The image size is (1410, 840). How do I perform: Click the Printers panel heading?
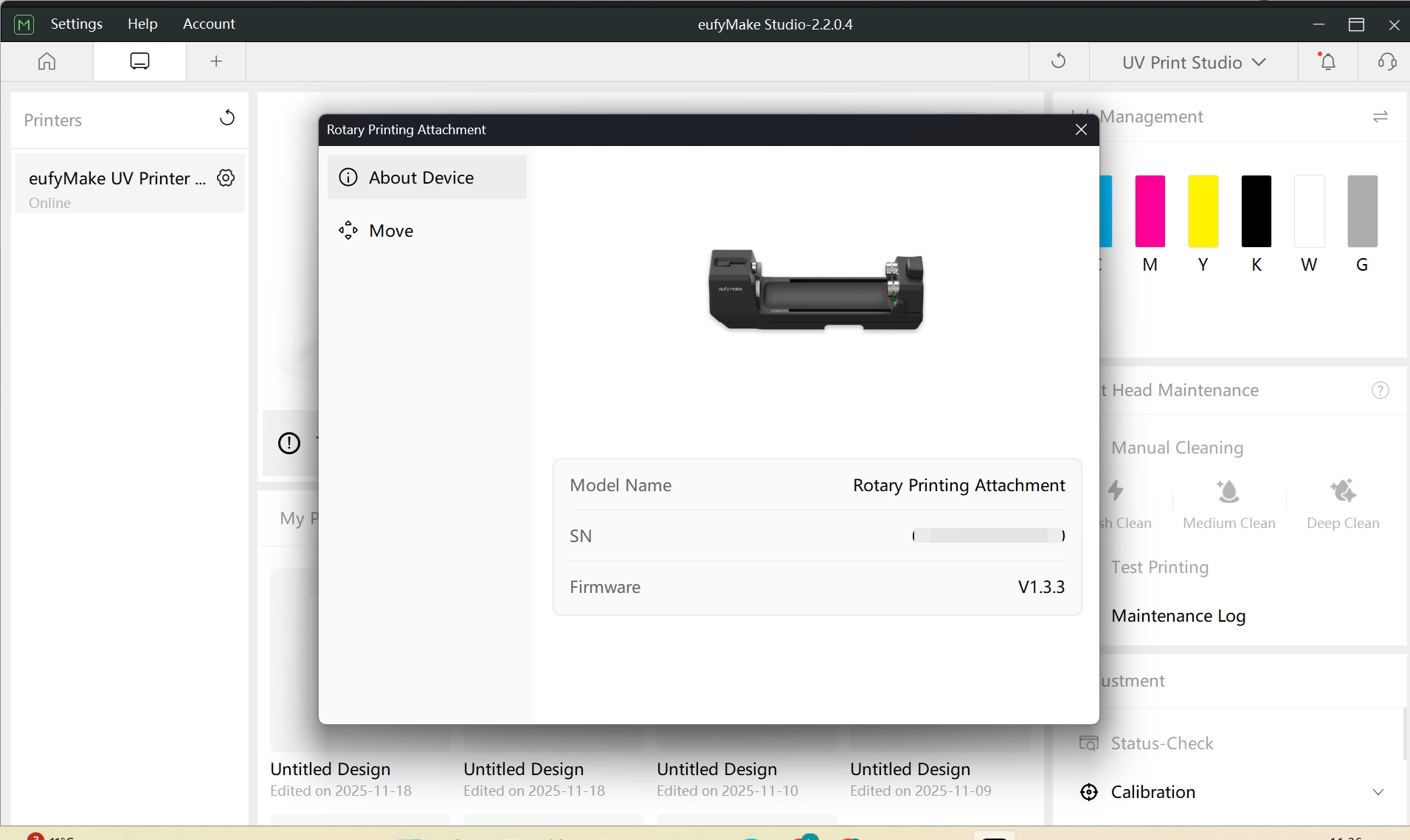[x=52, y=120]
